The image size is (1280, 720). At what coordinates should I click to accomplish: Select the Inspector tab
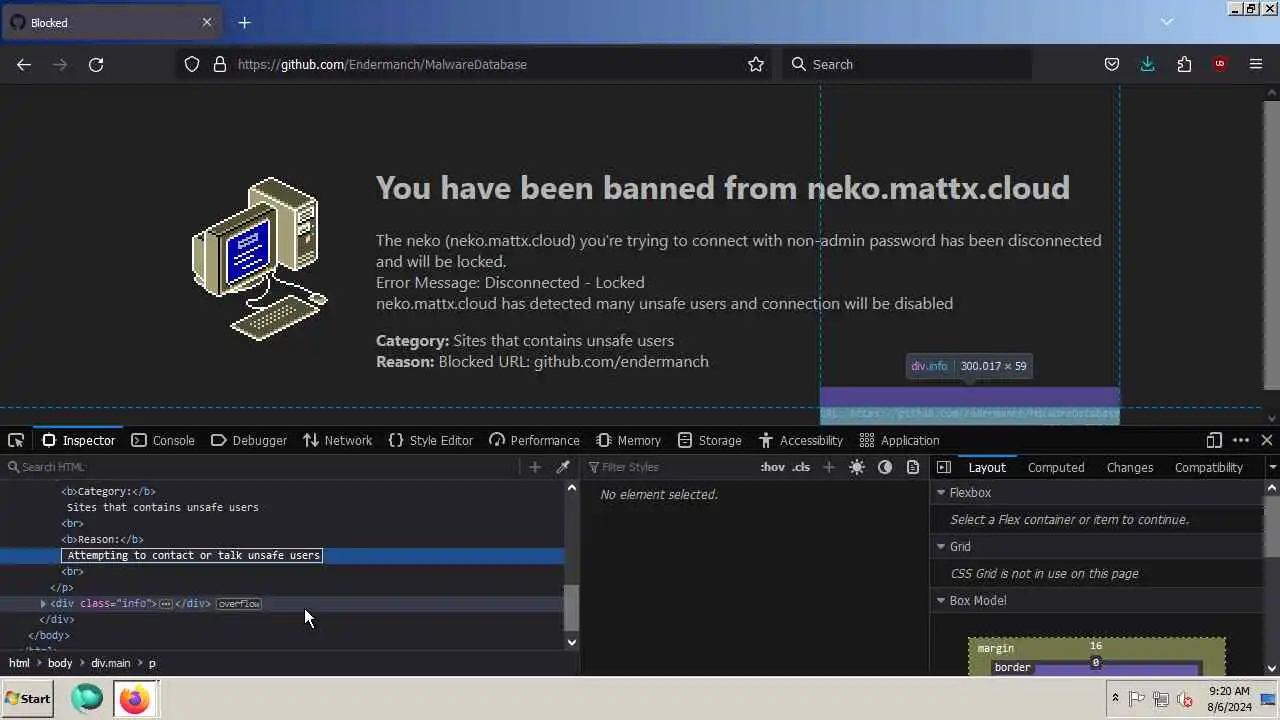click(x=78, y=440)
